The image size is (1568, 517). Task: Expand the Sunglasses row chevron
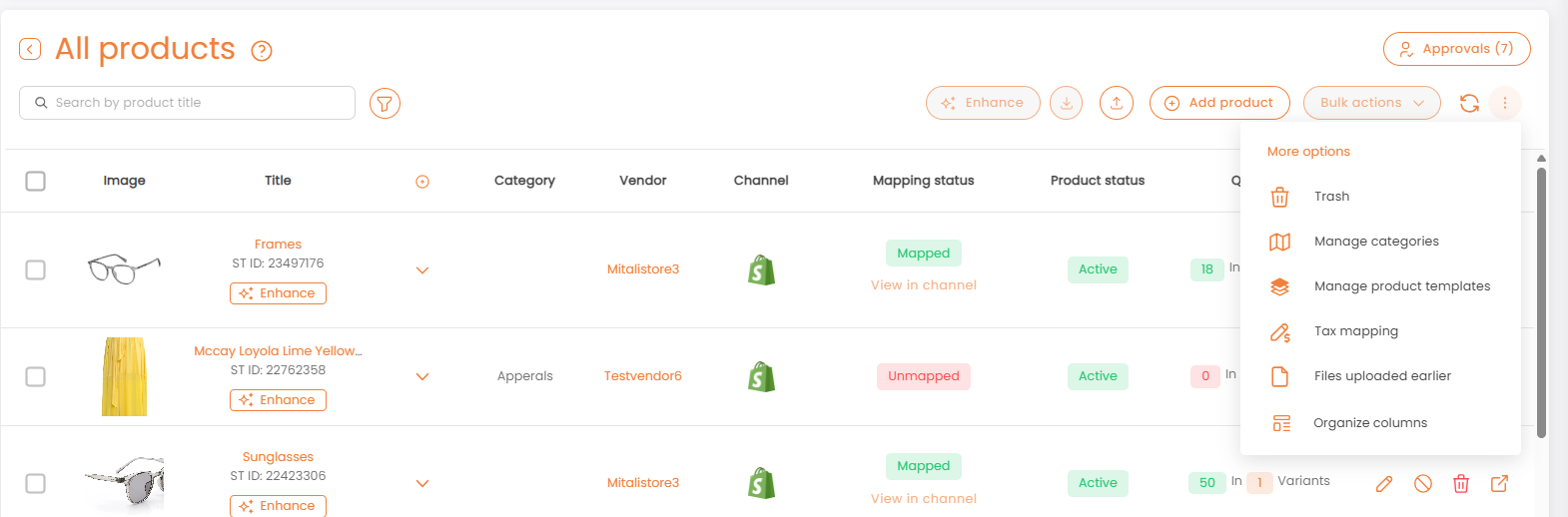(x=422, y=484)
